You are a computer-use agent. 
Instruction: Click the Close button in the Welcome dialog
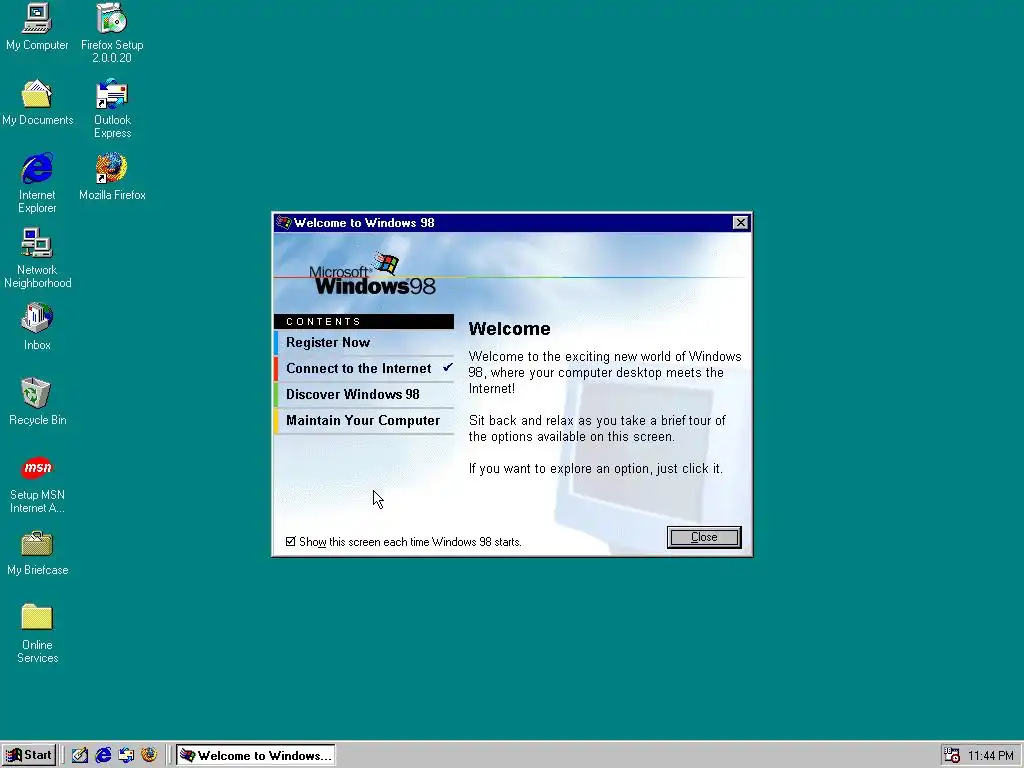(x=704, y=537)
